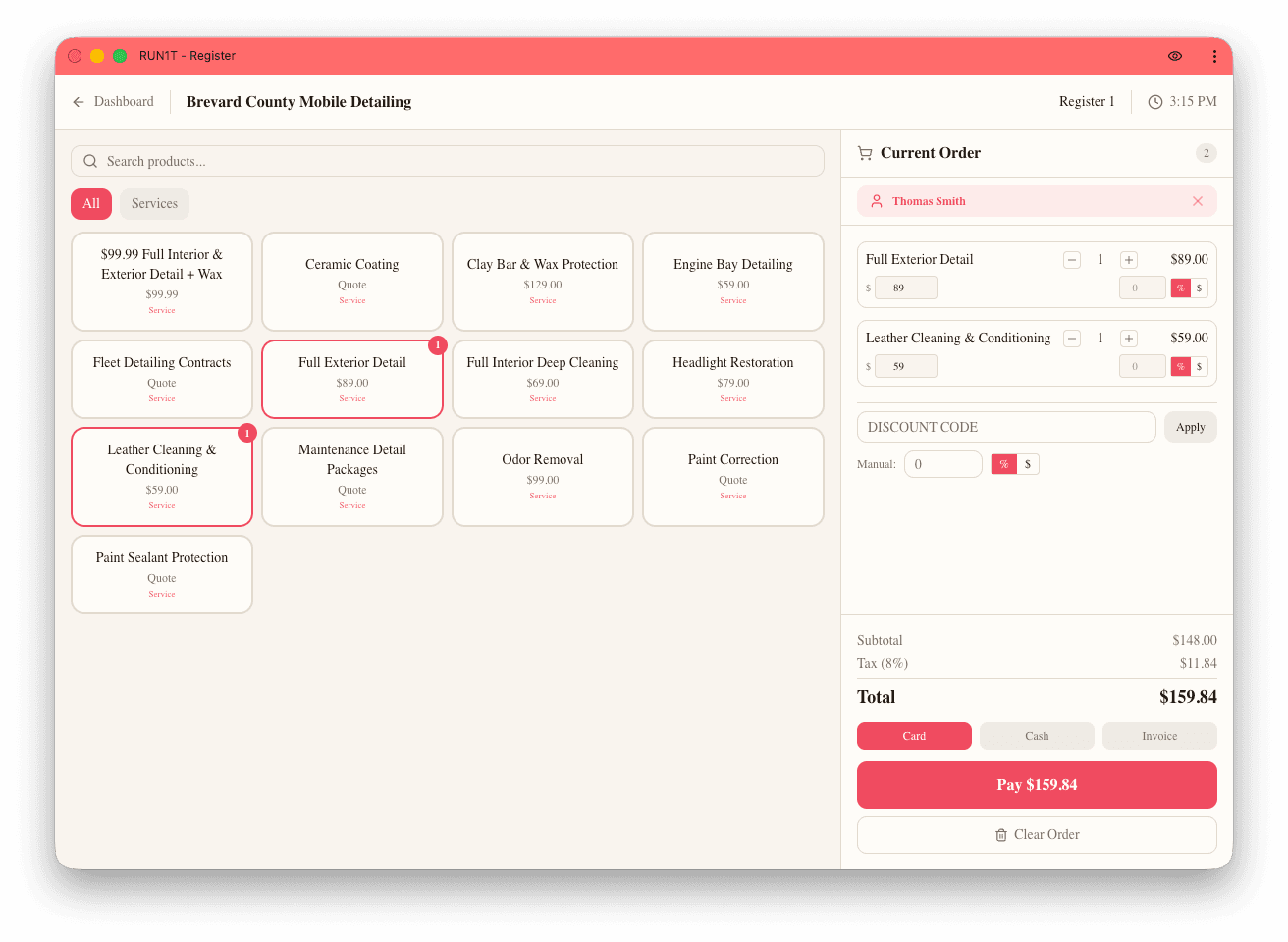Click the trash icon on Clear Order
The width and height of the screenshot is (1288, 942).
pyautogui.click(x=1001, y=835)
